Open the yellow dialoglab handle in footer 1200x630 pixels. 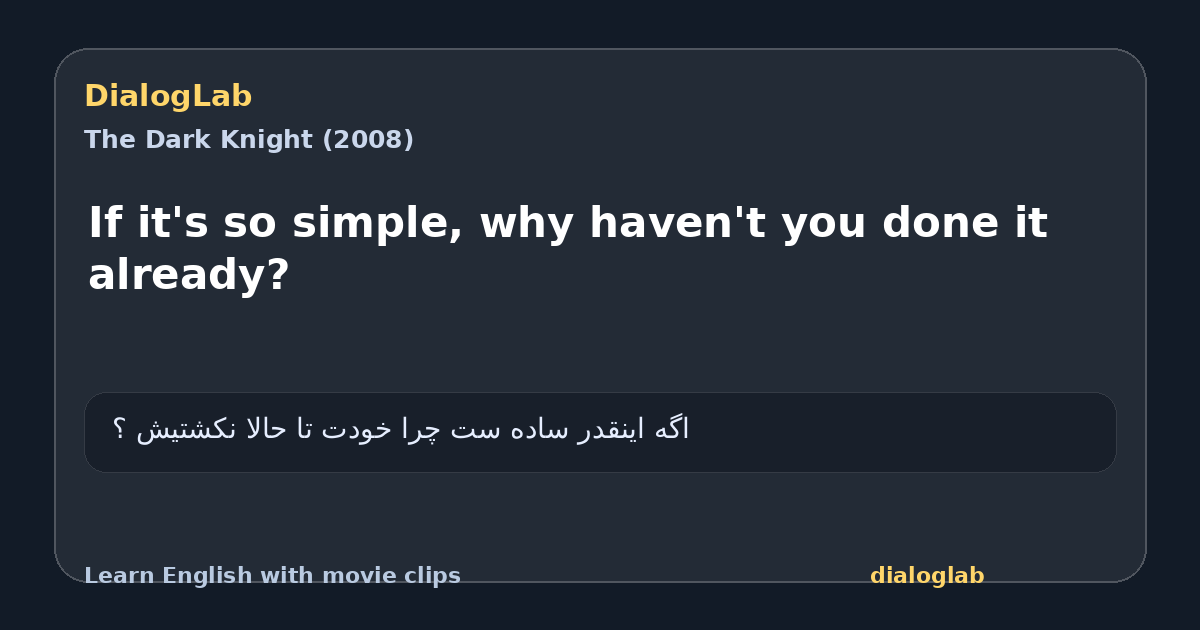click(927, 576)
